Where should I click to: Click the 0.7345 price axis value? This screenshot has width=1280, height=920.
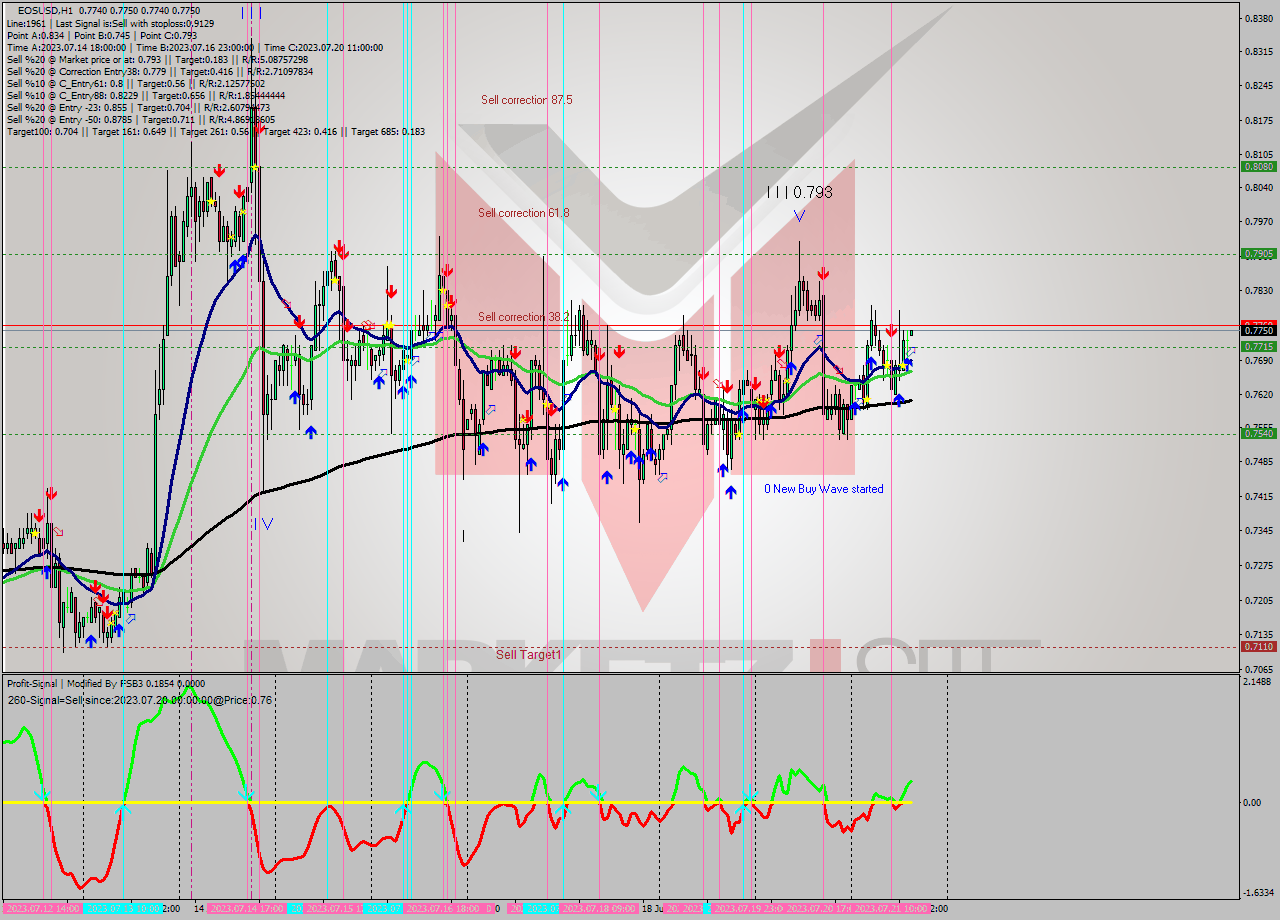[x=1259, y=530]
